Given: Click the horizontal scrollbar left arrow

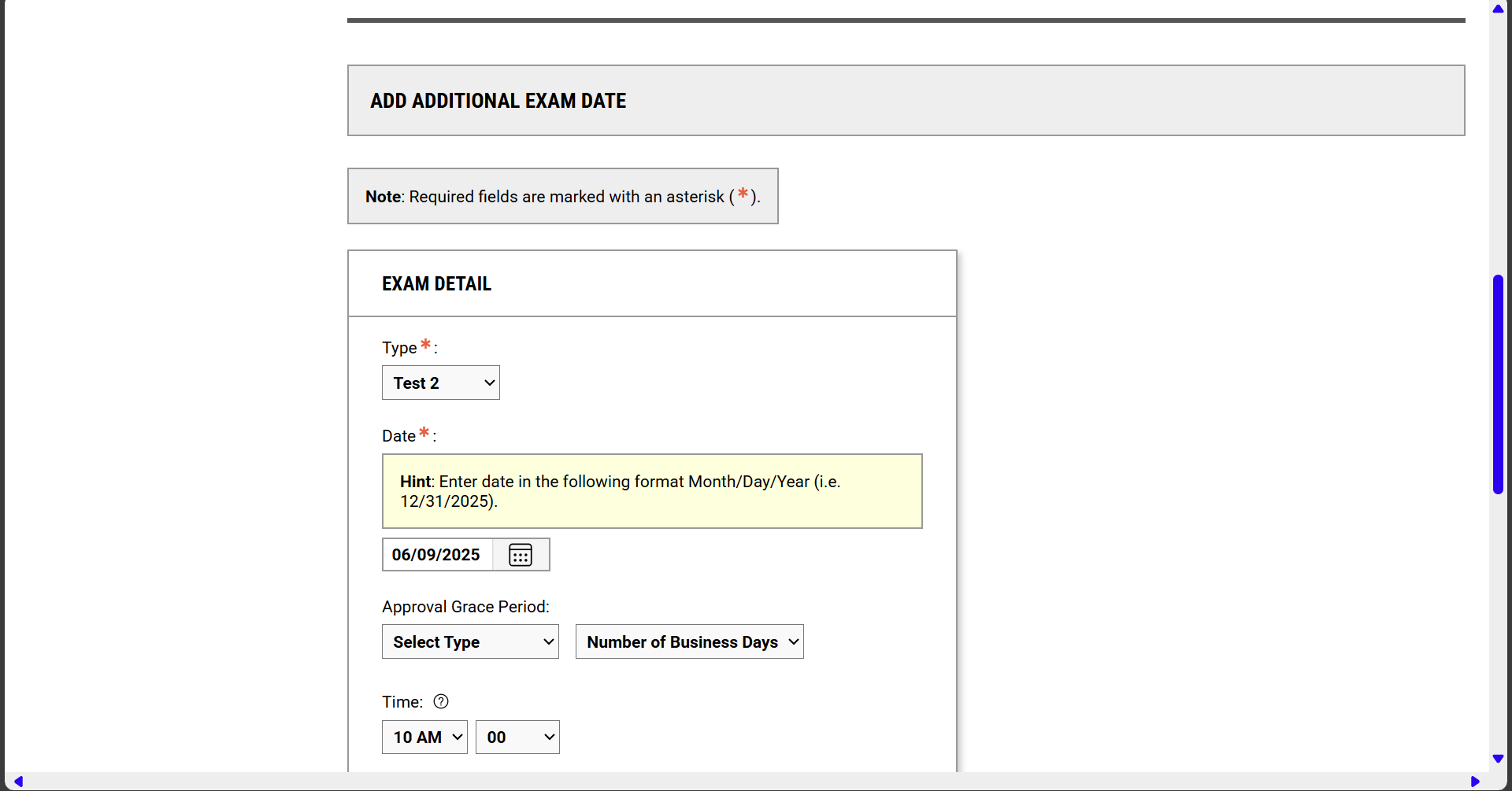Looking at the screenshot, I should (19, 782).
